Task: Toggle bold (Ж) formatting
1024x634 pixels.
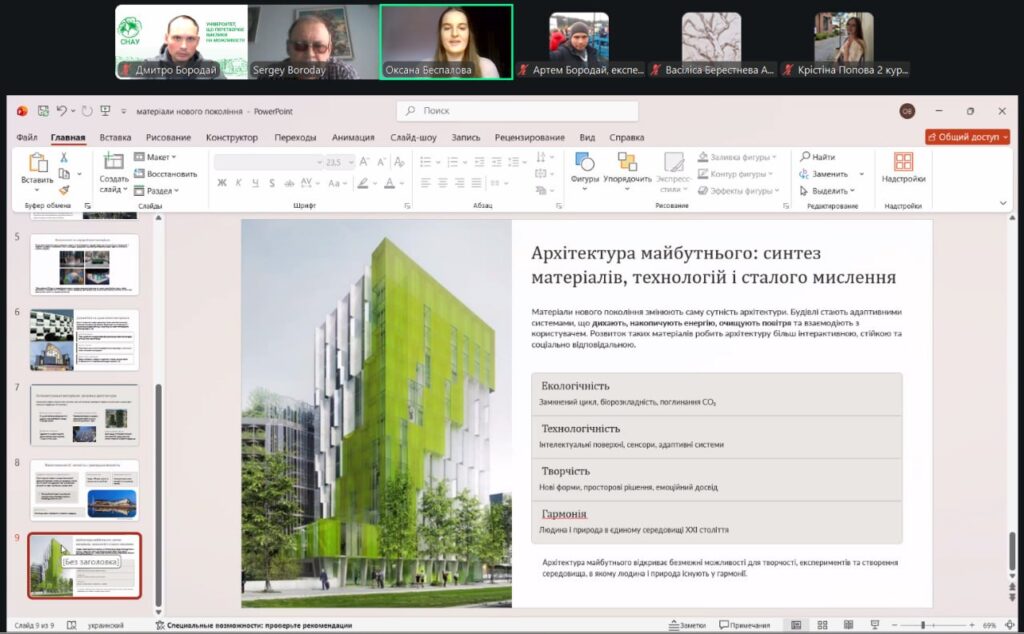Action: point(222,183)
